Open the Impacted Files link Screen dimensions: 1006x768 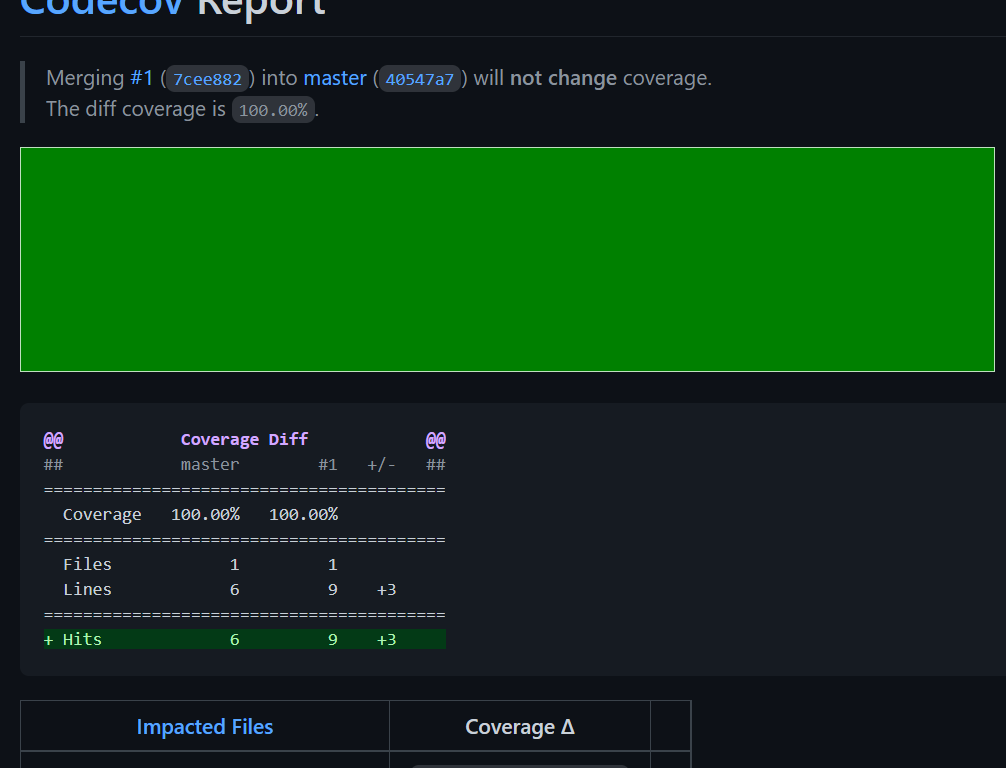point(204,727)
